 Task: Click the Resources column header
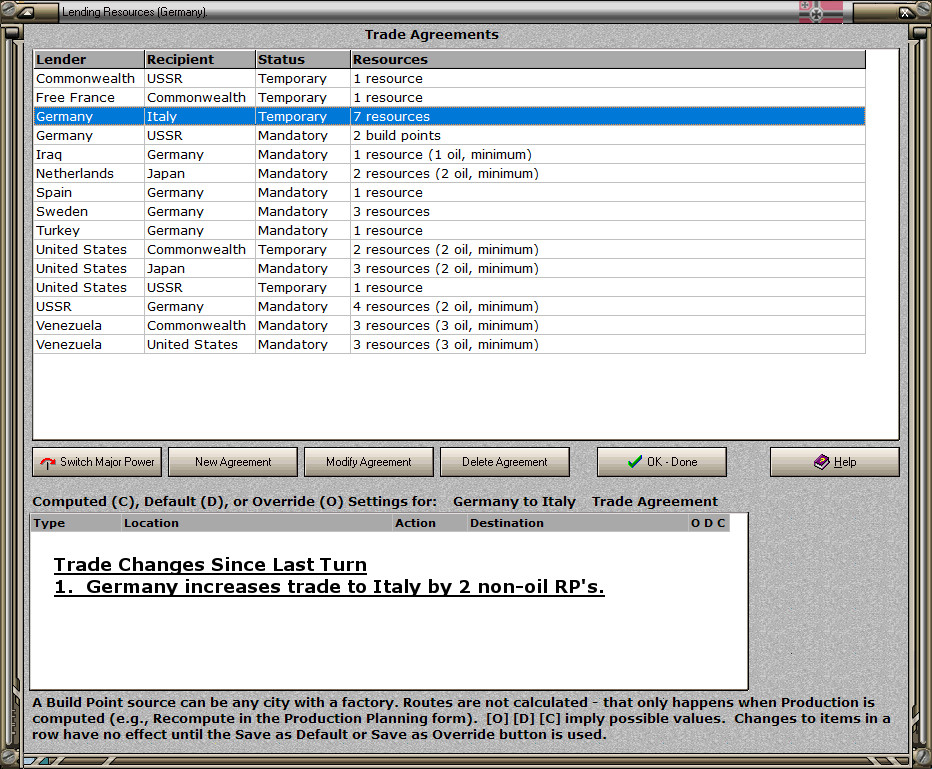coord(608,59)
